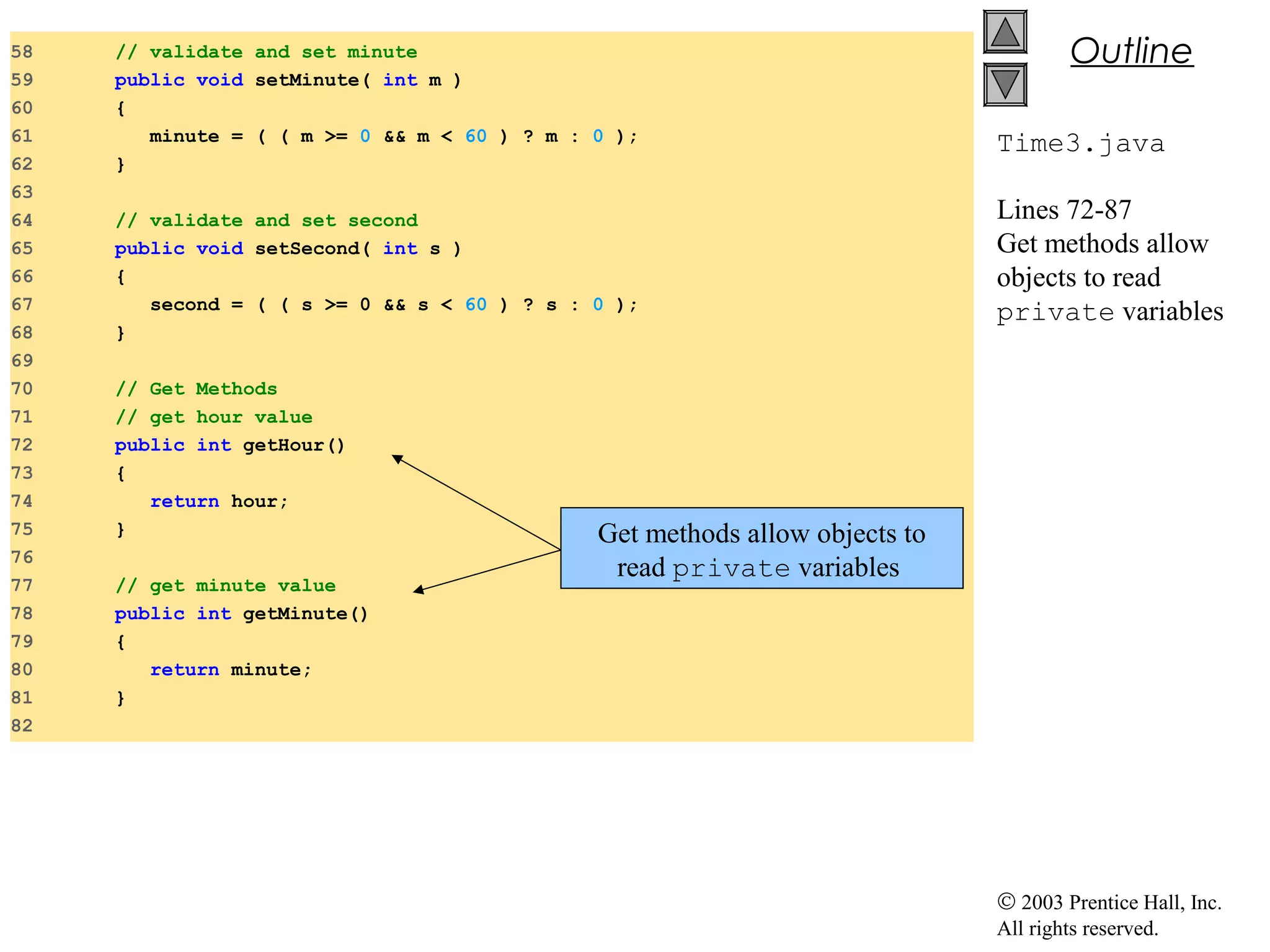
Task: Click the 'All rights reserved.' text
Action: coord(1078,928)
